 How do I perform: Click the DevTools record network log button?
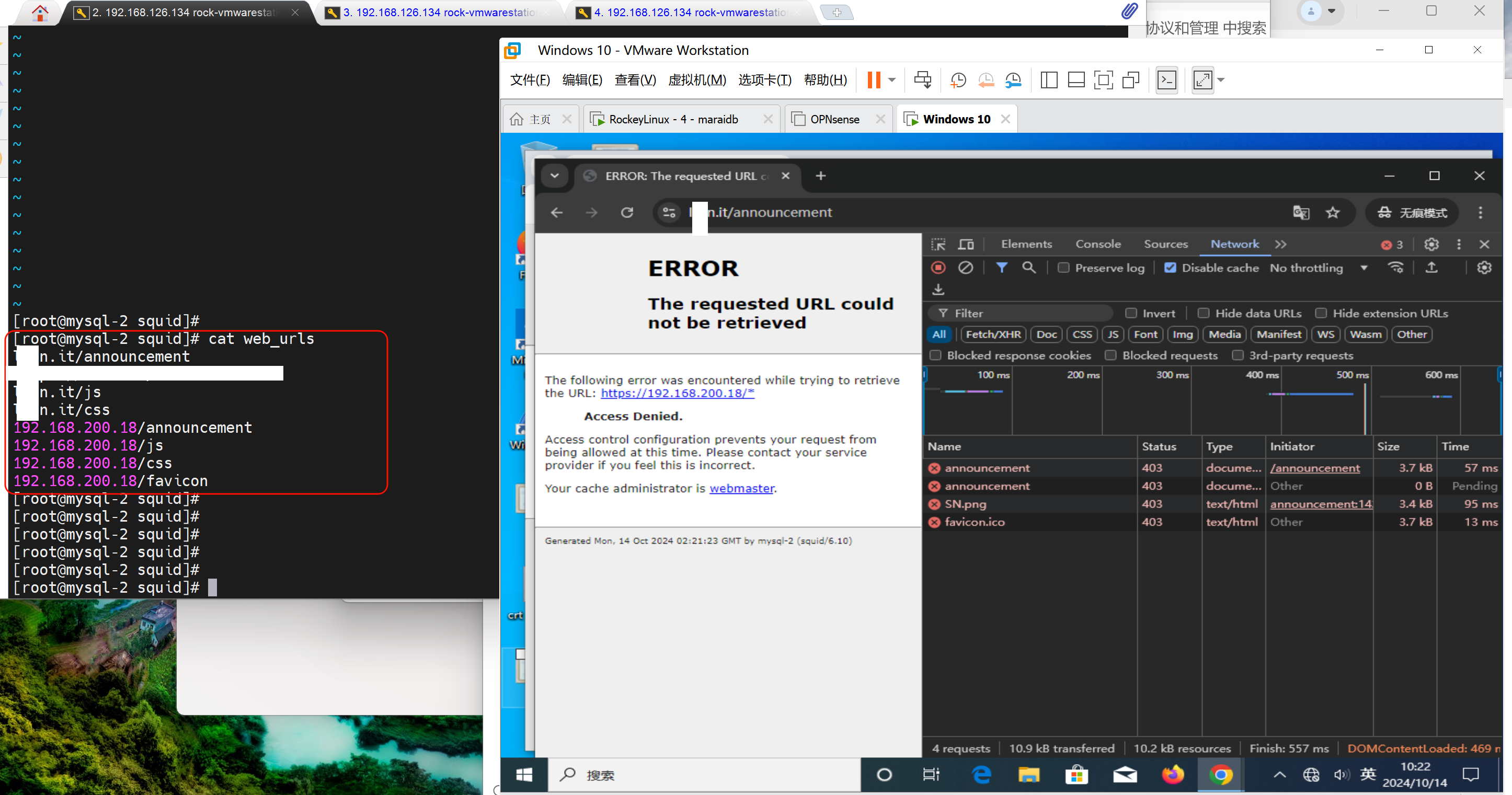[938, 268]
